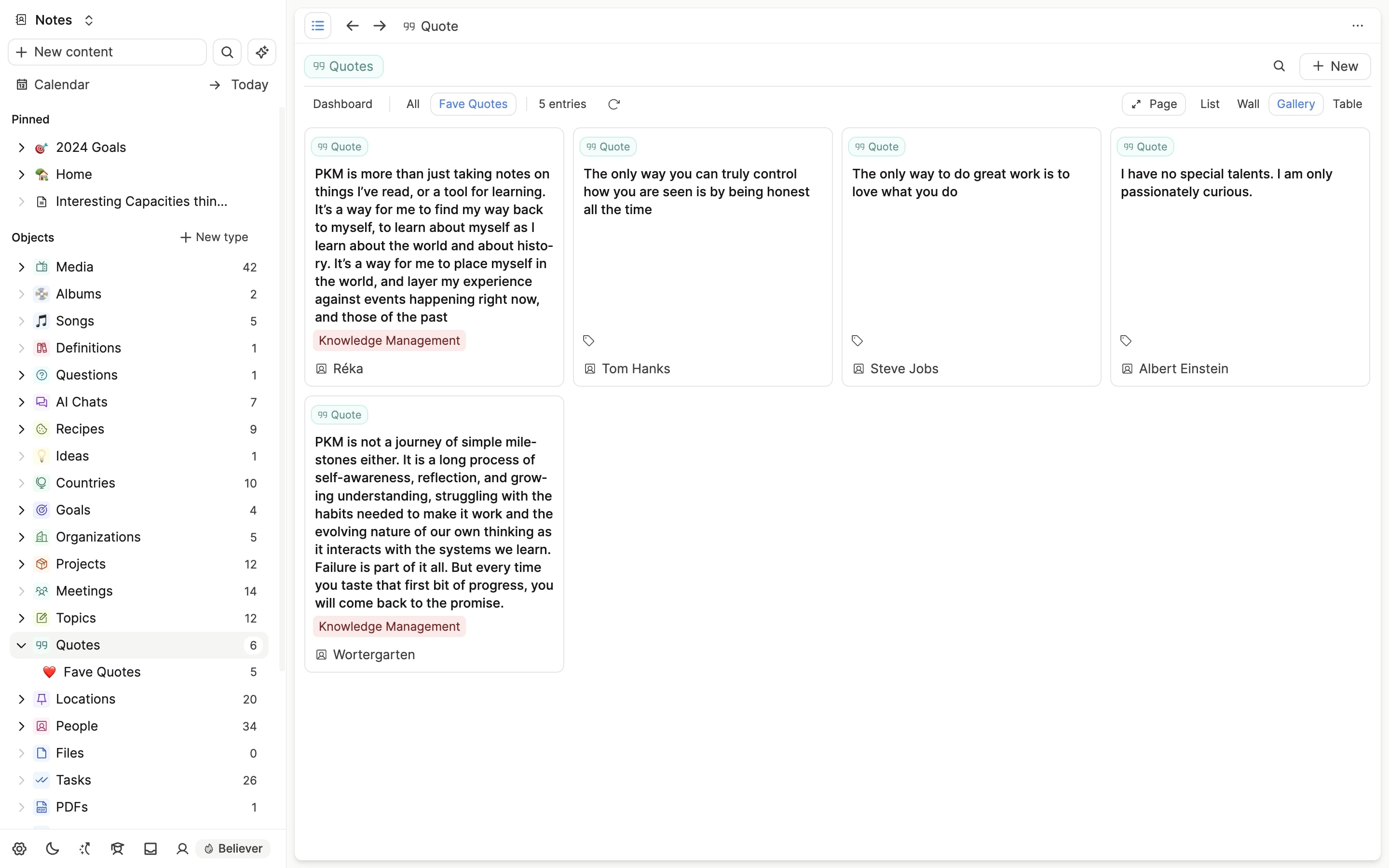Viewport: 1389px width, 868px height.
Task: Switch to Table view
Action: pyautogui.click(x=1347, y=104)
